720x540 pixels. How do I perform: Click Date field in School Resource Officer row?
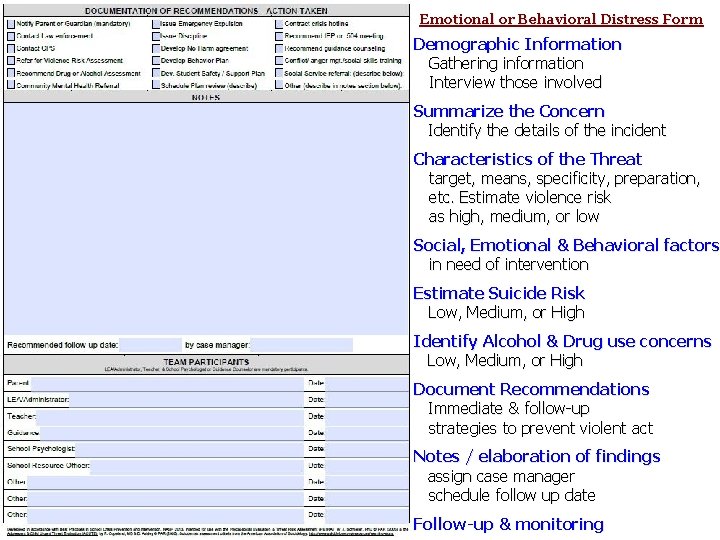point(367,465)
